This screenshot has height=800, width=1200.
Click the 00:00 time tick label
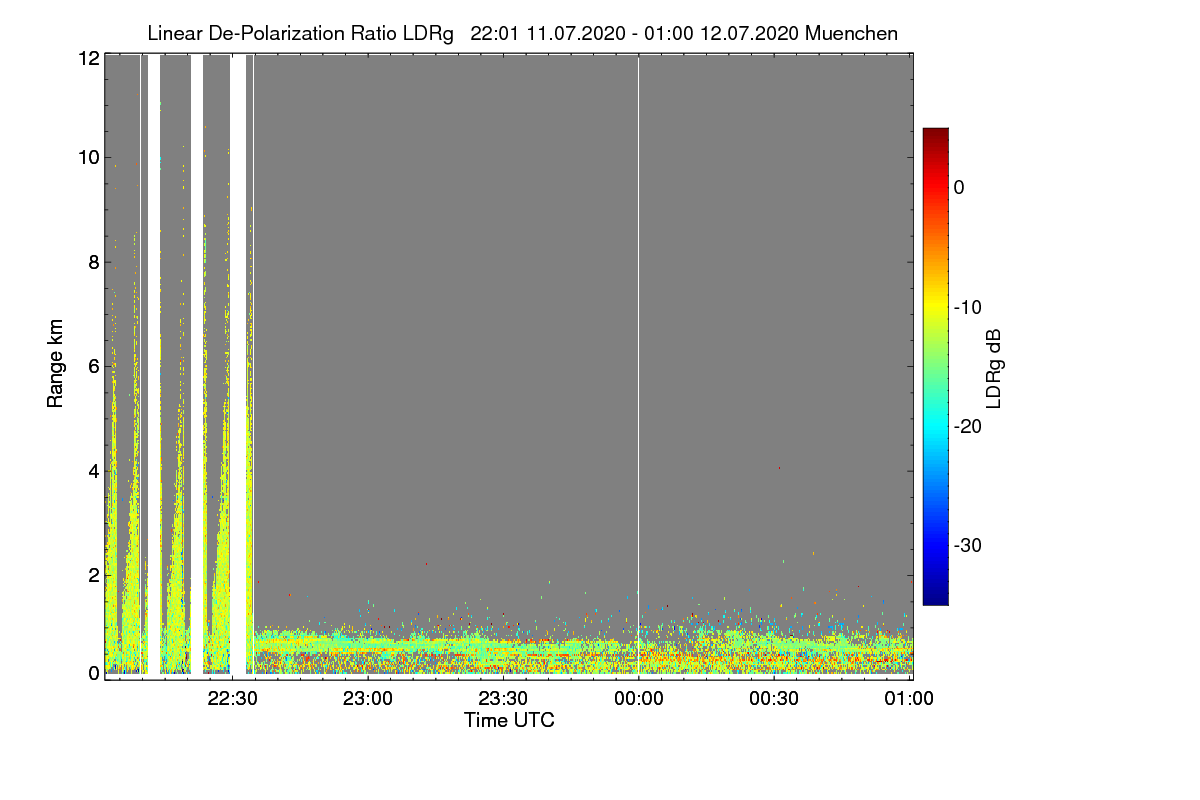[x=639, y=699]
